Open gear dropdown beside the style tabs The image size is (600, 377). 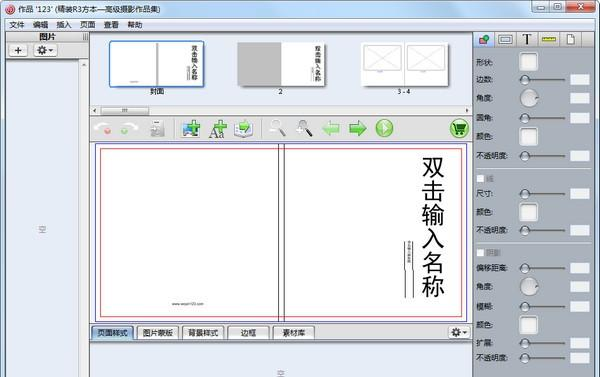coord(459,332)
